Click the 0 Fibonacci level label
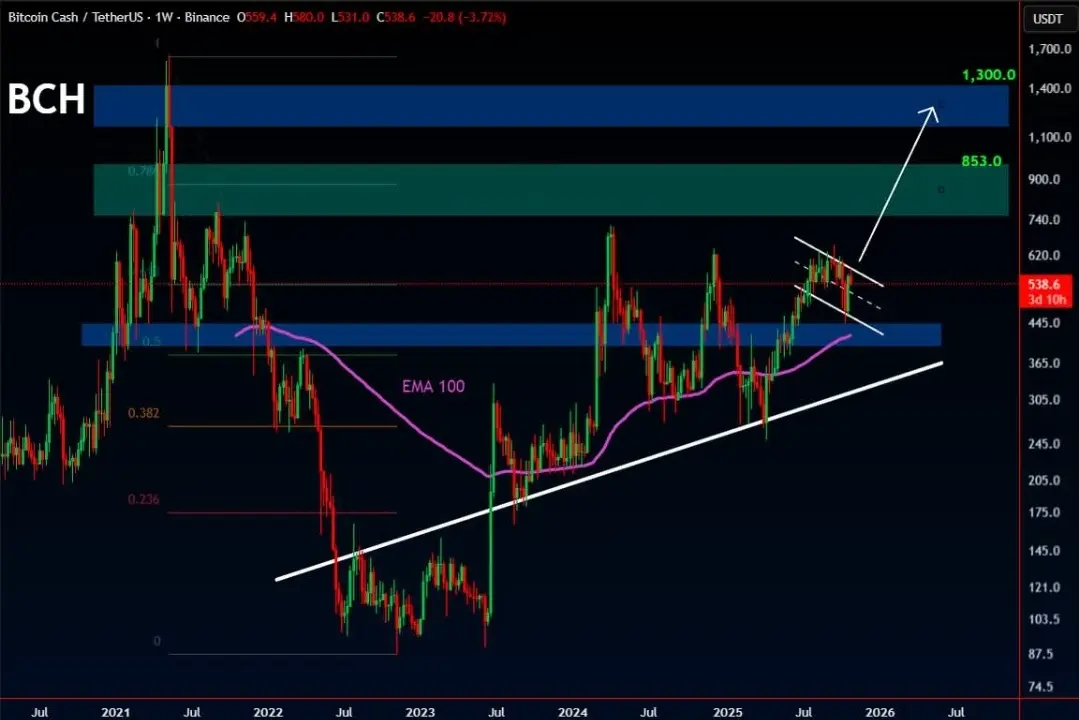Screen dimensions: 1079x720 (157, 641)
